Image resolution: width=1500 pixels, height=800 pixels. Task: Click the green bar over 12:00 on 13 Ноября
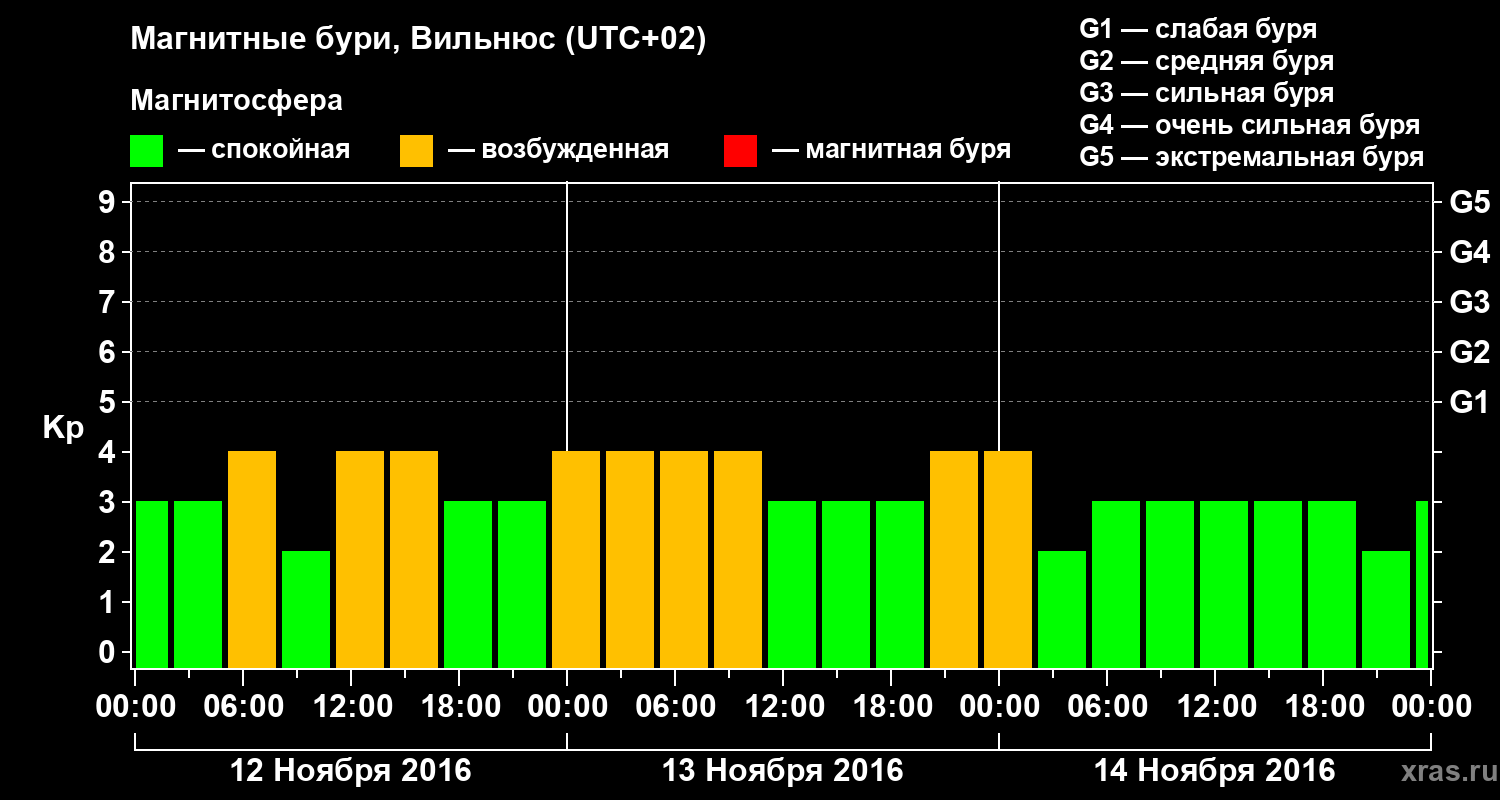(792, 584)
